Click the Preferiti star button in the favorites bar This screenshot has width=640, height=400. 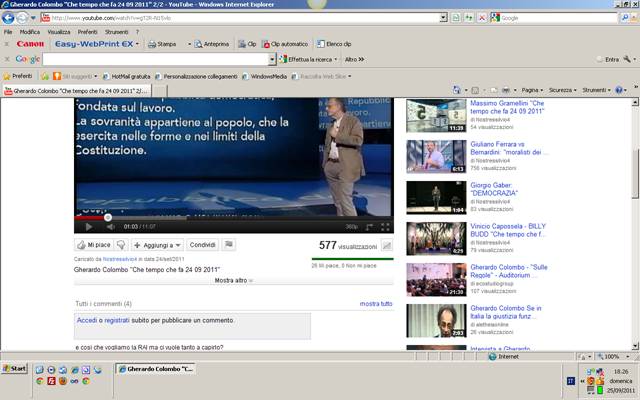tap(18, 76)
